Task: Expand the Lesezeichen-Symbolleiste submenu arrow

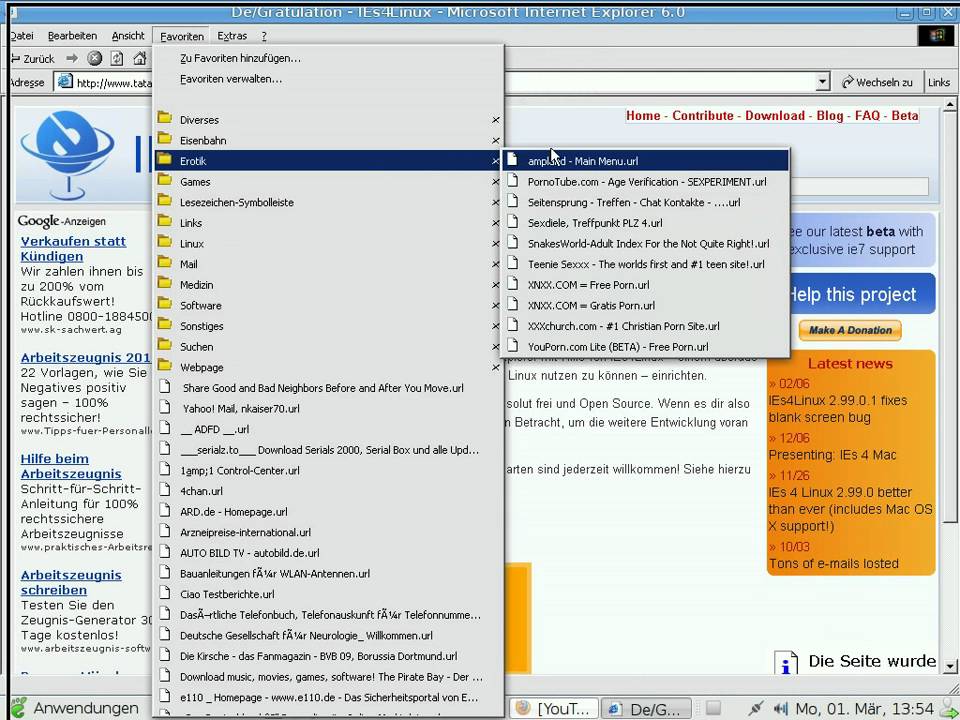Action: point(495,203)
